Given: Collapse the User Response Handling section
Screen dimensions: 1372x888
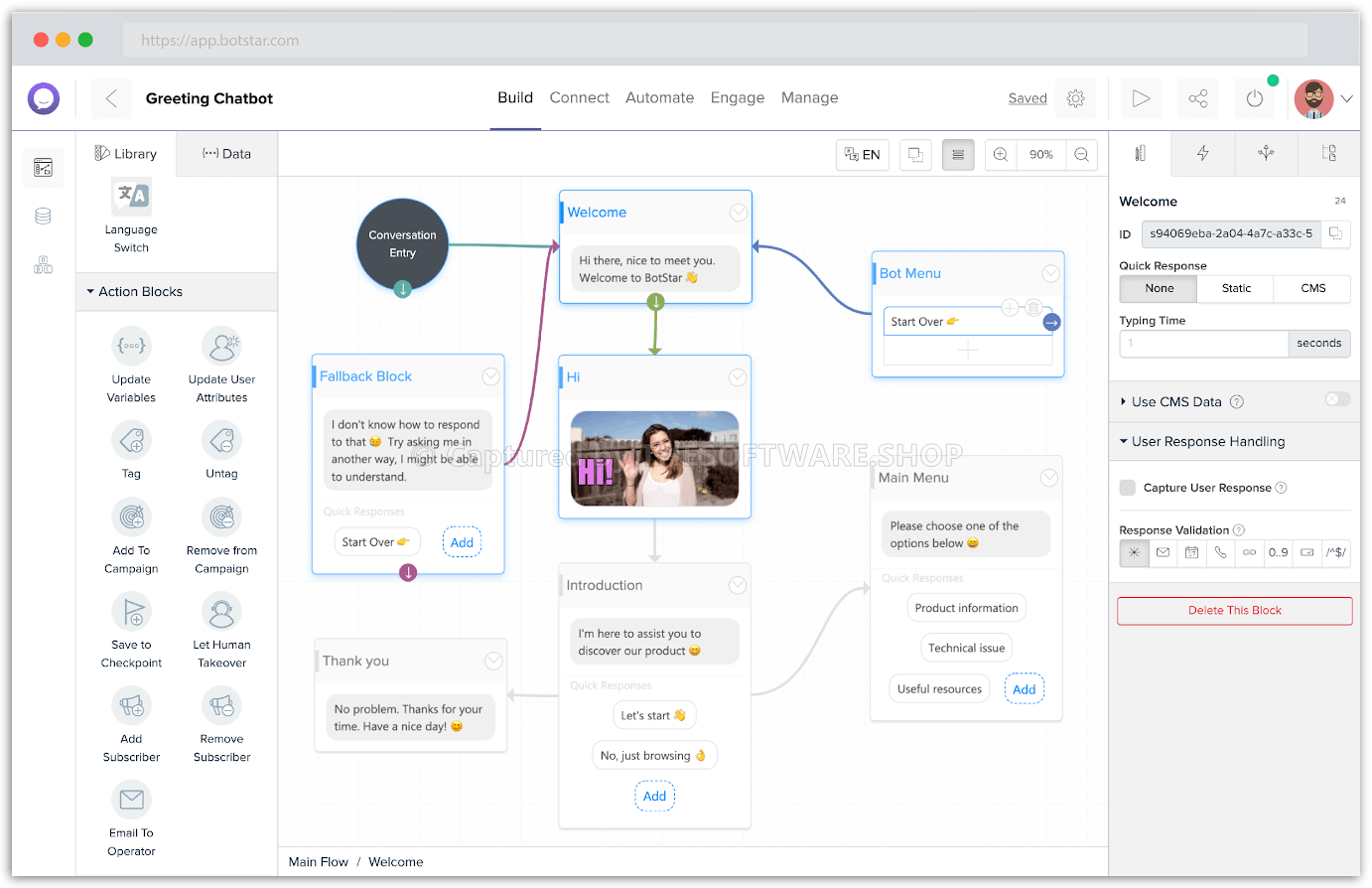Looking at the screenshot, I should coord(1124,441).
